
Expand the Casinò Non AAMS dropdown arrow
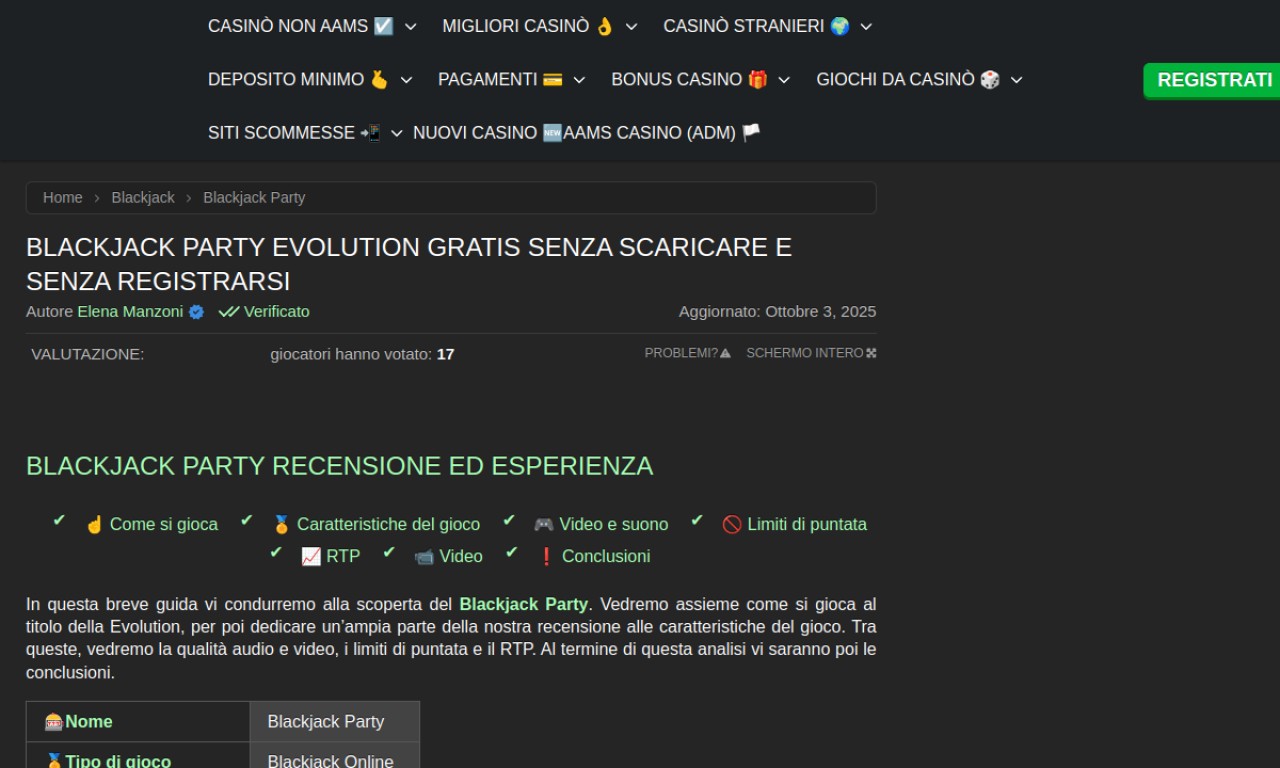(x=410, y=27)
